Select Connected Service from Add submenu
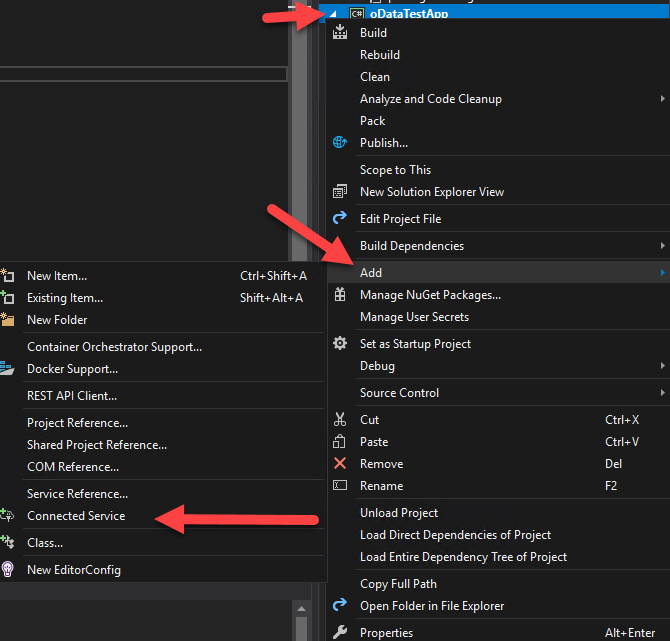 76,516
